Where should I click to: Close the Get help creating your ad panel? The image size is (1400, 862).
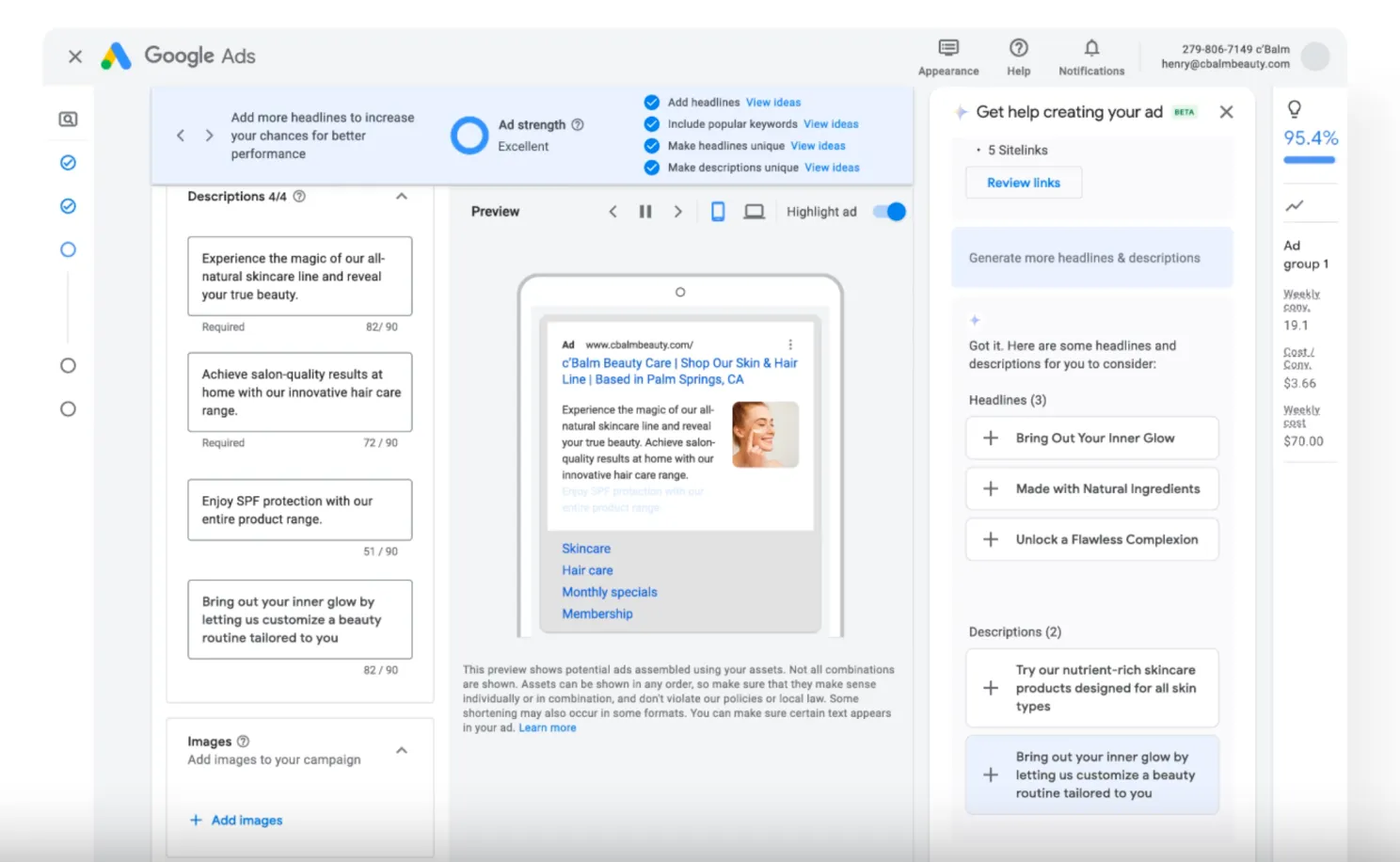pyautogui.click(x=1226, y=112)
